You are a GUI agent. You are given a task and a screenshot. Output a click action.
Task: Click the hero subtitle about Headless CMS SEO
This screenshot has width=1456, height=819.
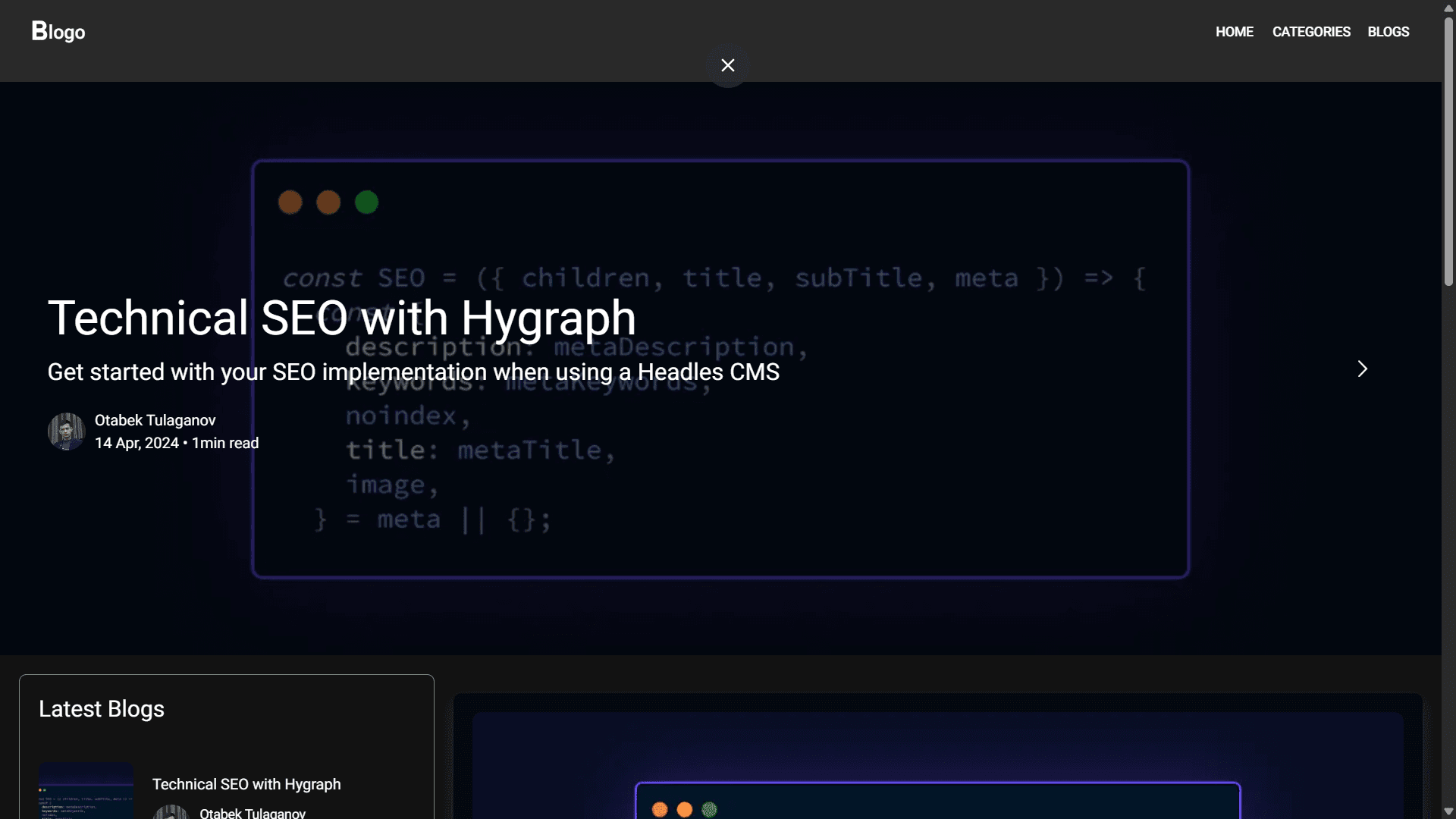(413, 372)
